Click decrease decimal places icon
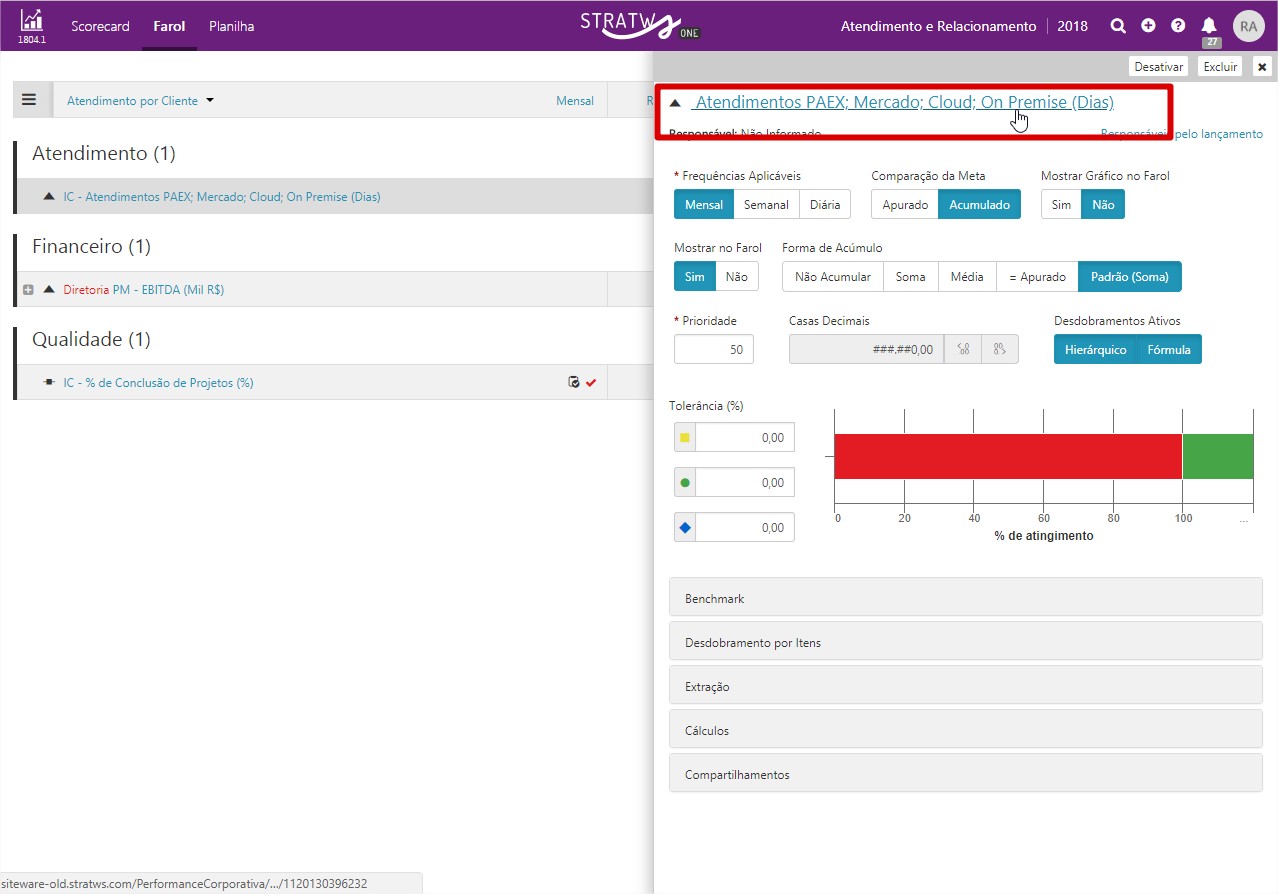The width and height of the screenshot is (1278, 894). click(x=964, y=349)
